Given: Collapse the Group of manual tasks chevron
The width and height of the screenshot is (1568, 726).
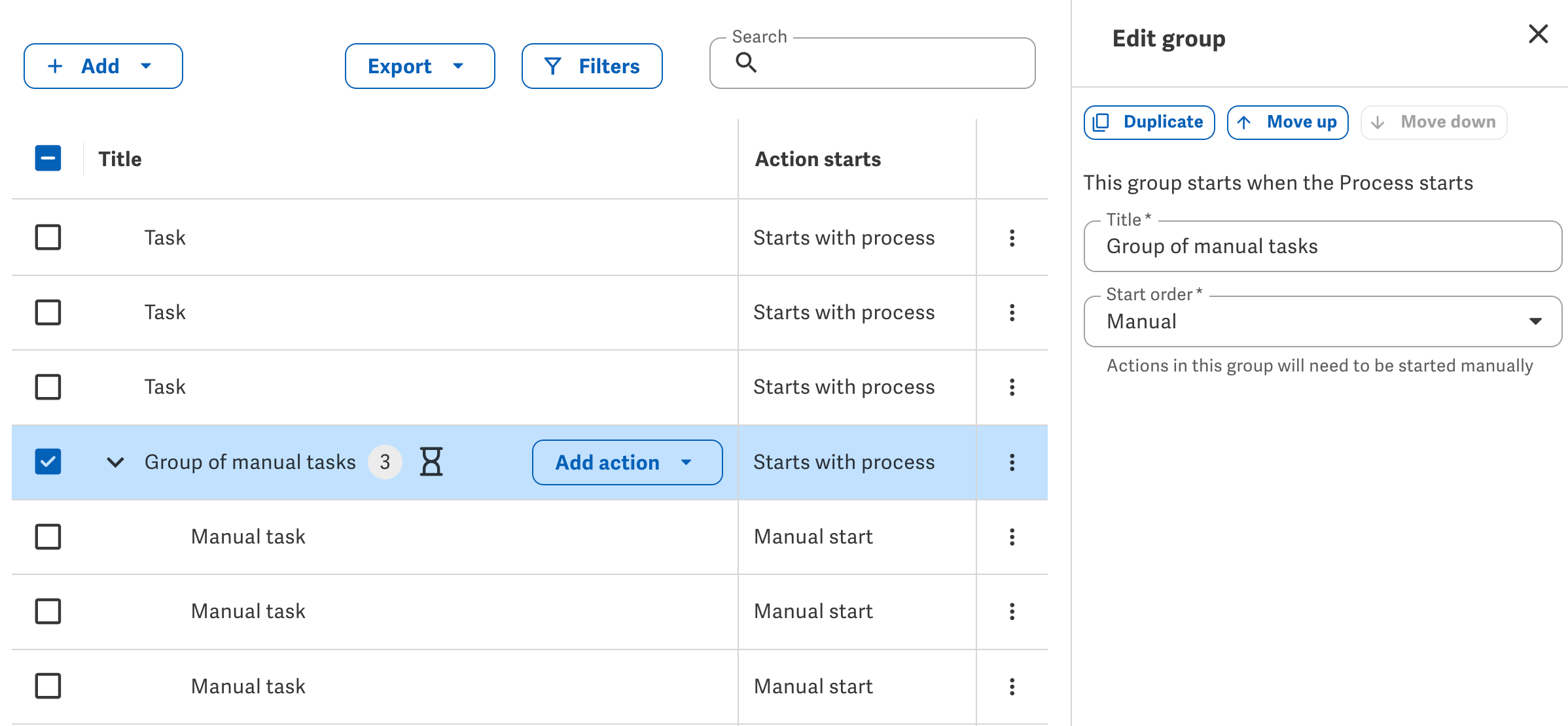Looking at the screenshot, I should 115,462.
